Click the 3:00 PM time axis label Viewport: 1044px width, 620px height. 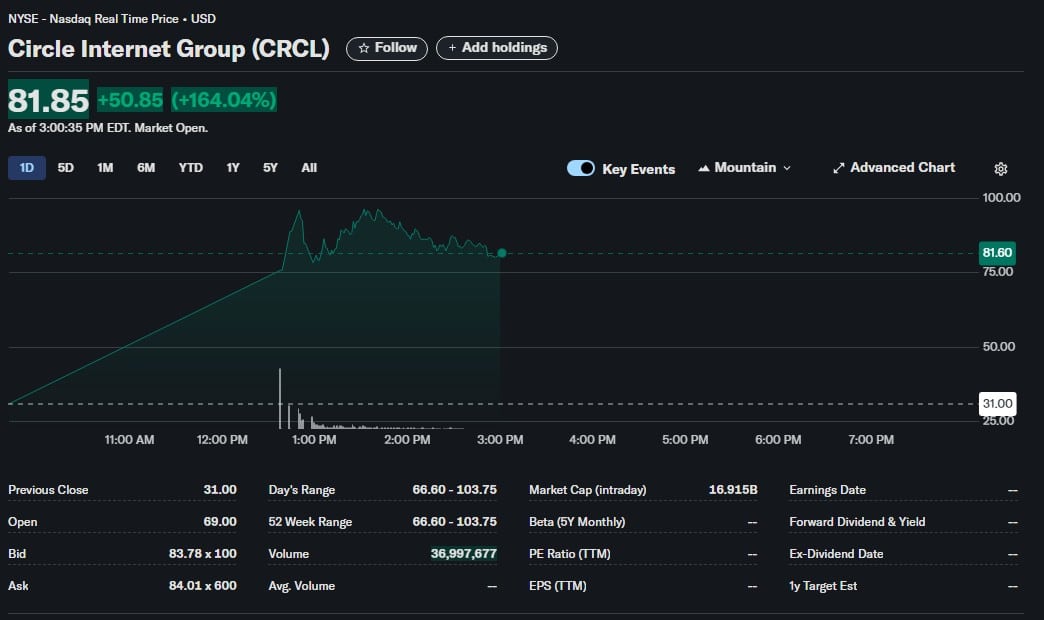[500, 440]
